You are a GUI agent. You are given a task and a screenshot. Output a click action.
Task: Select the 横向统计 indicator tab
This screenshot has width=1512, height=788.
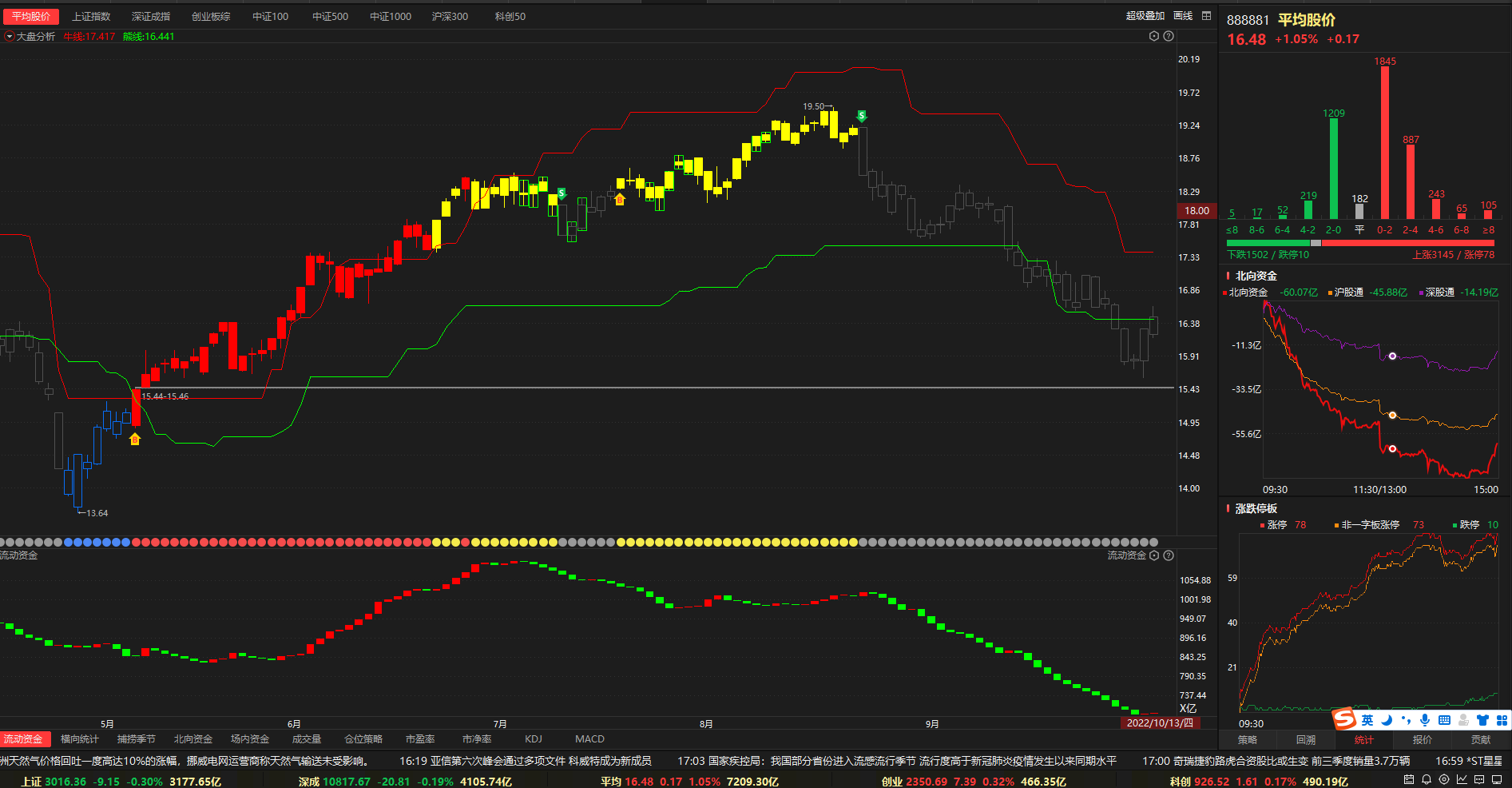(80, 739)
